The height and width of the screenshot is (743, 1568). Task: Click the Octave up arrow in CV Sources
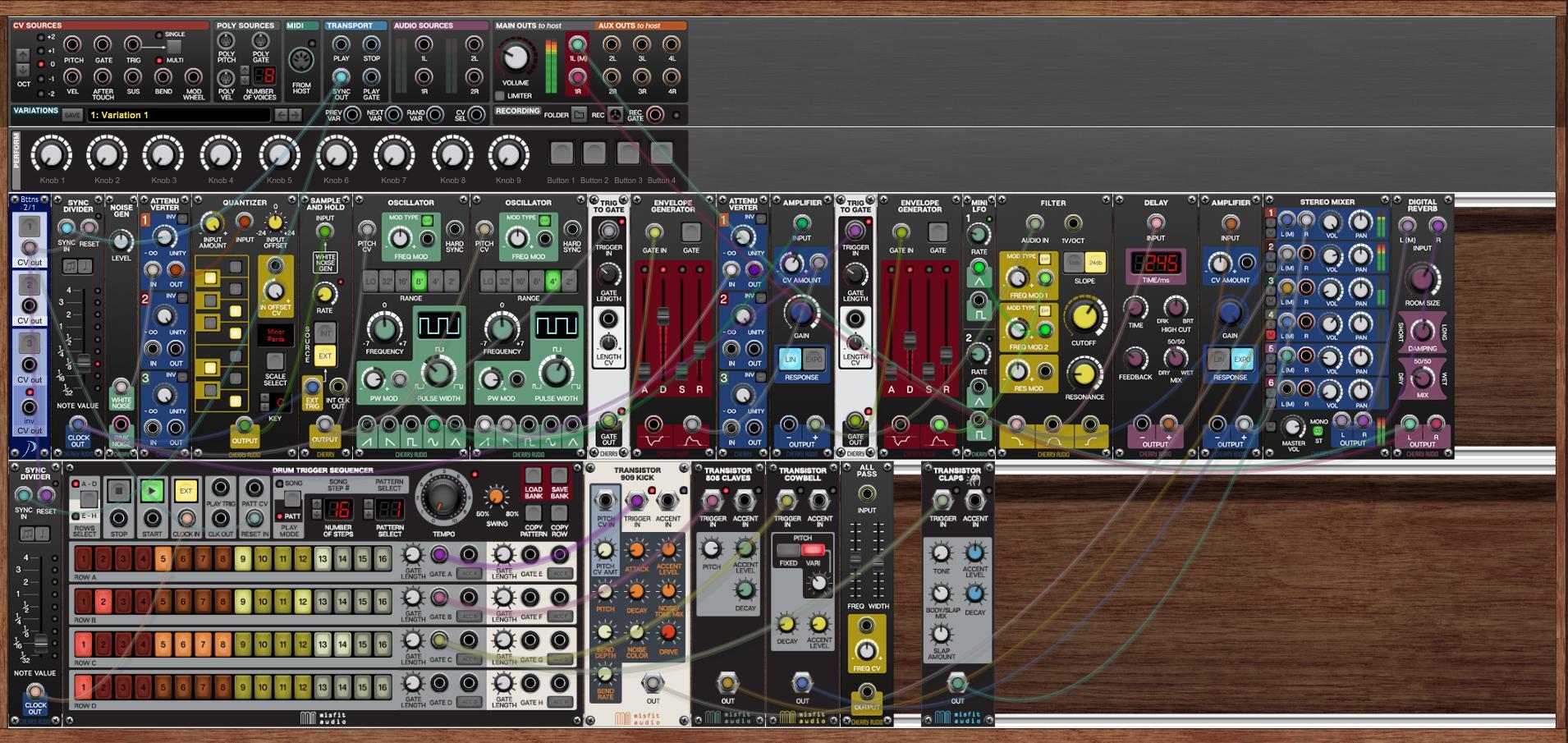coord(23,55)
